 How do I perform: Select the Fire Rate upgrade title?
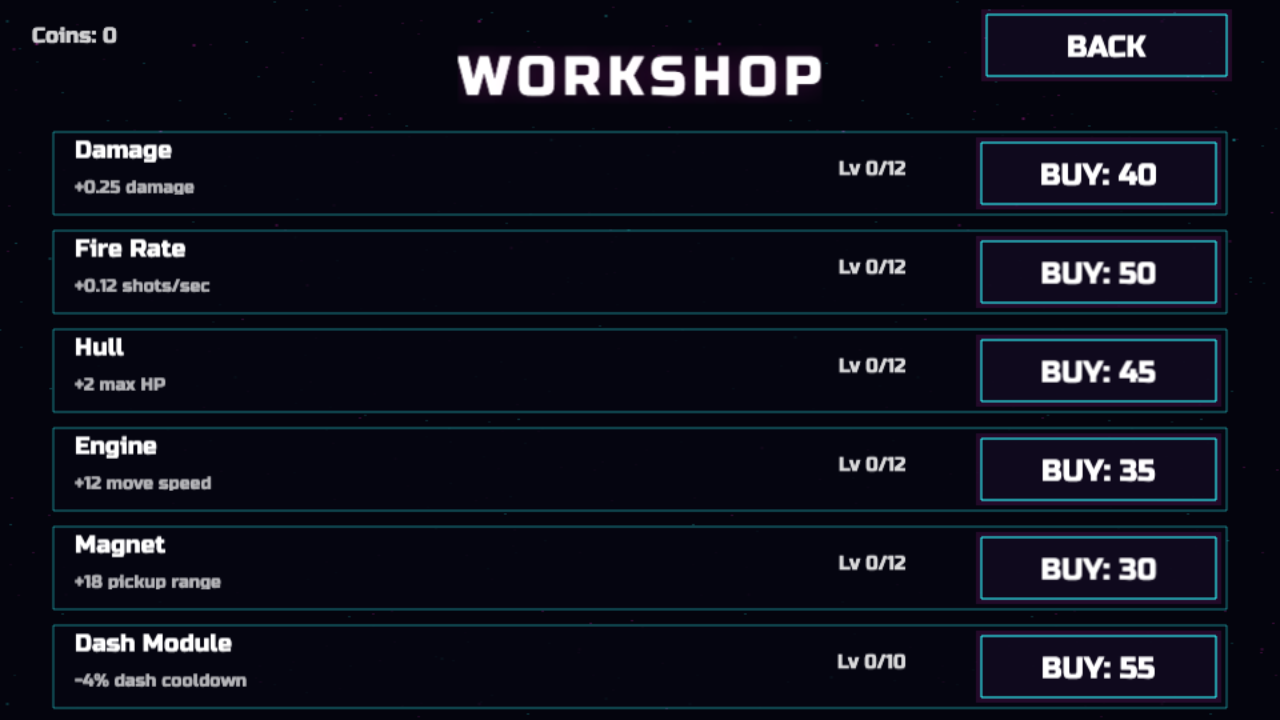[130, 248]
